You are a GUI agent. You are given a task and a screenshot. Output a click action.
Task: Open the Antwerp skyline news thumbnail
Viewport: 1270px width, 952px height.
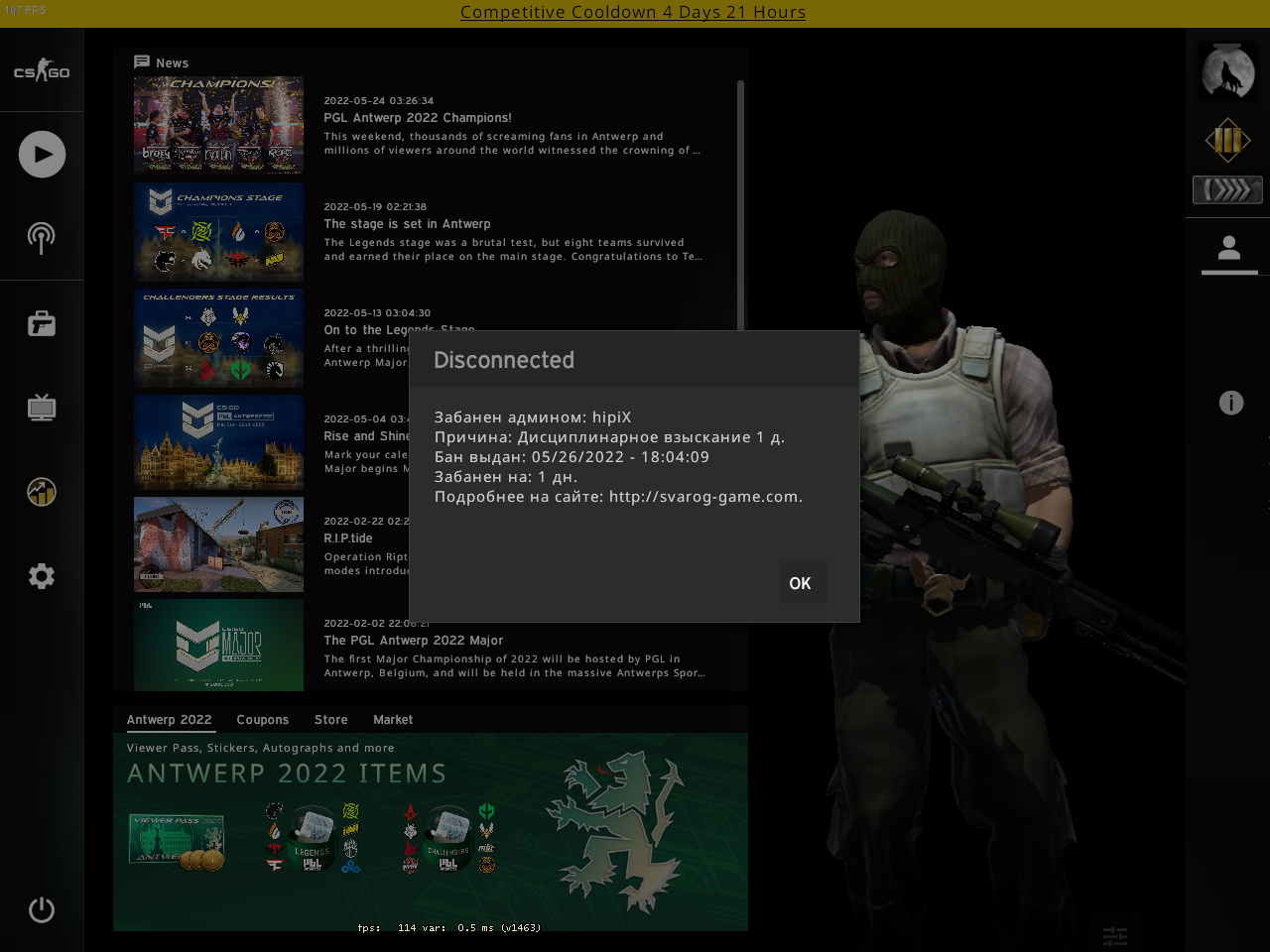[218, 442]
